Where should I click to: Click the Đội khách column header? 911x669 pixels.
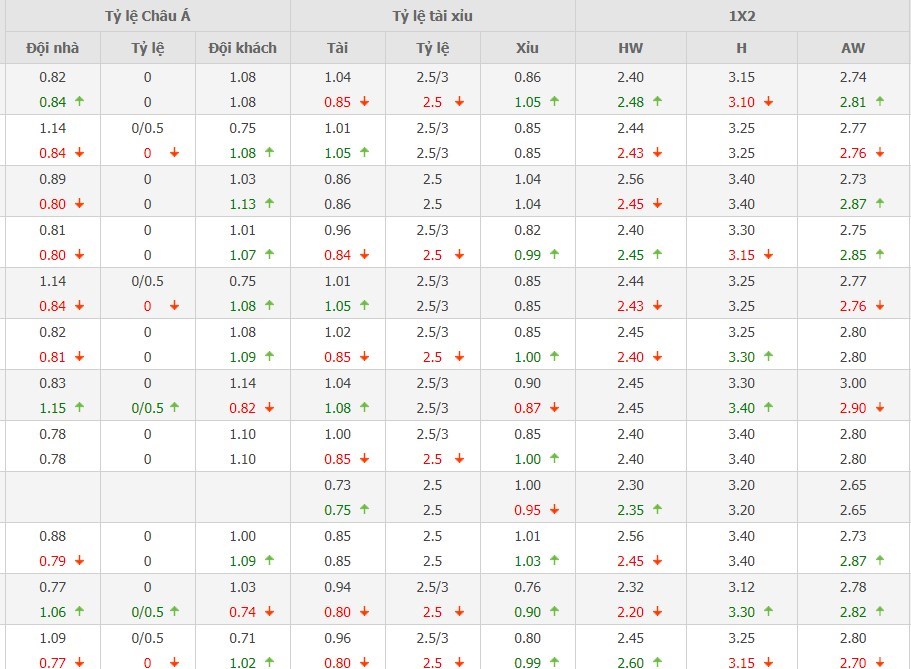(243, 47)
